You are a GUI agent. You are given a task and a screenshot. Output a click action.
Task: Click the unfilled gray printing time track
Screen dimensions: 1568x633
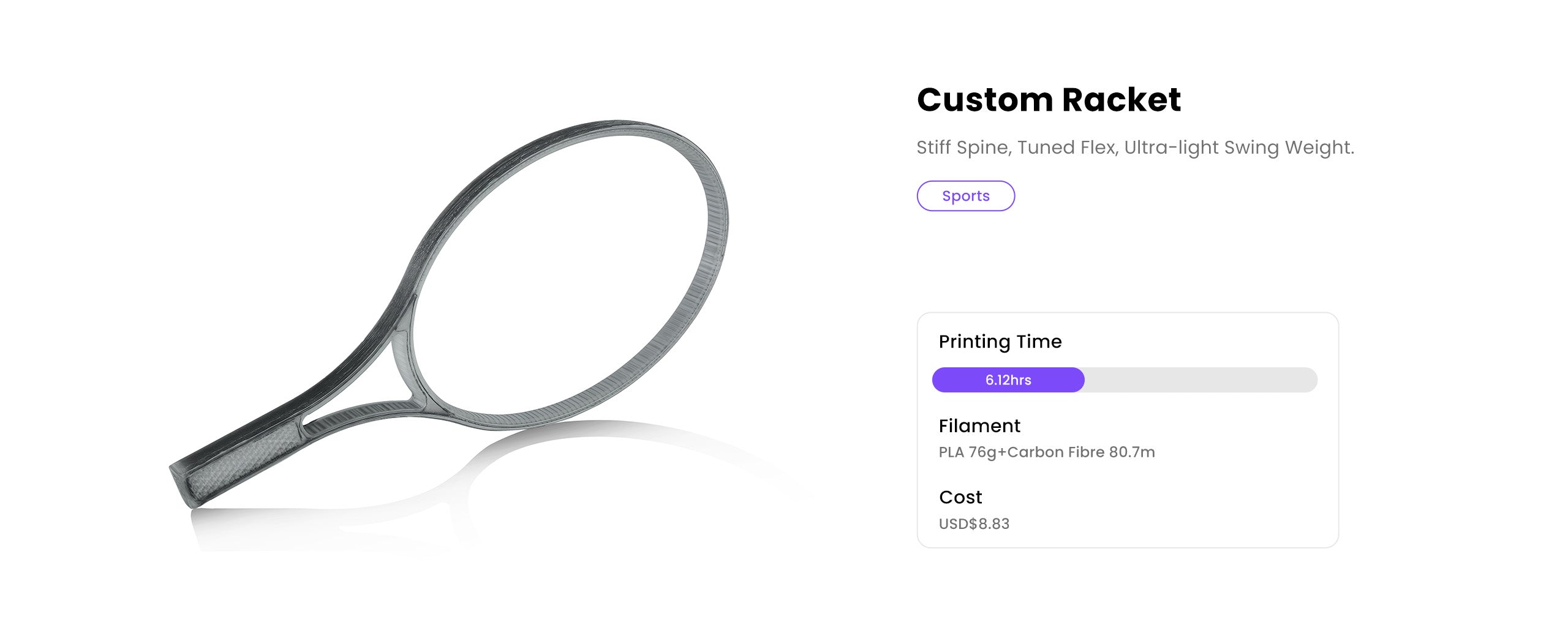(1200, 380)
